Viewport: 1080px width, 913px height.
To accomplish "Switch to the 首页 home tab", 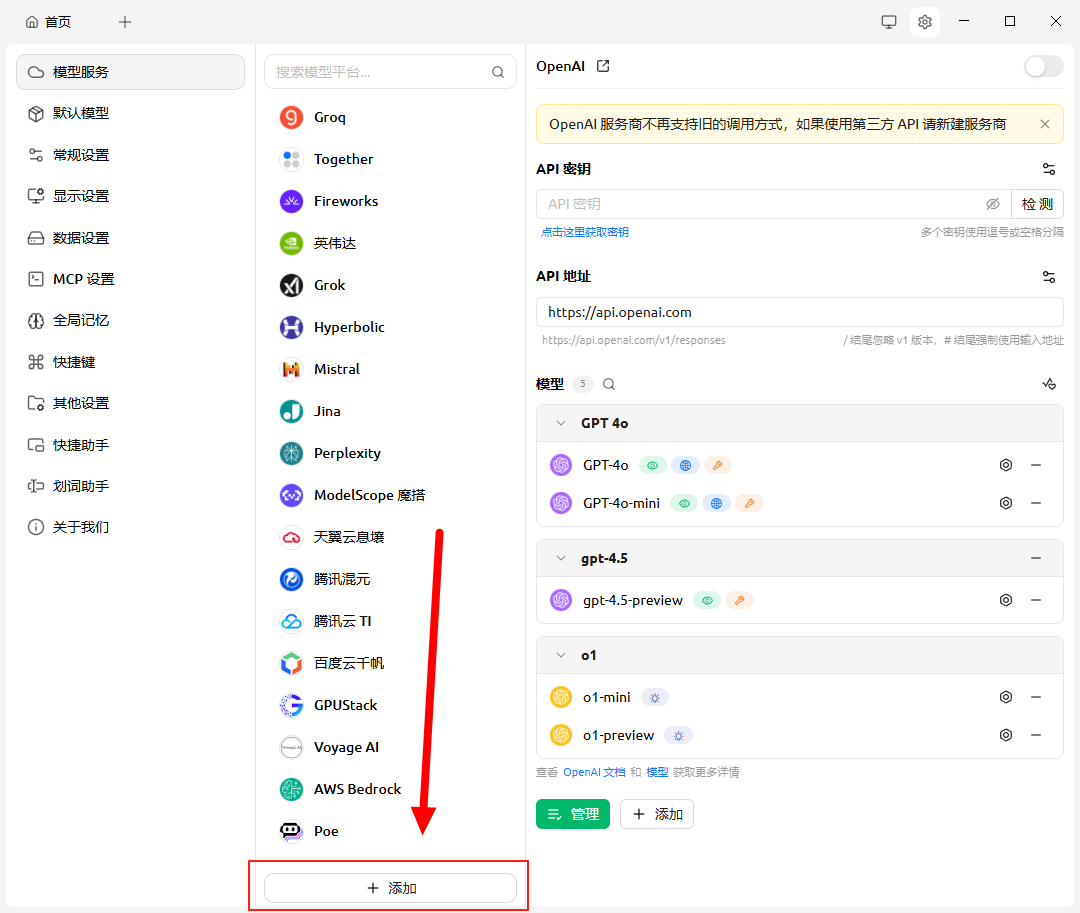I will [x=48, y=22].
